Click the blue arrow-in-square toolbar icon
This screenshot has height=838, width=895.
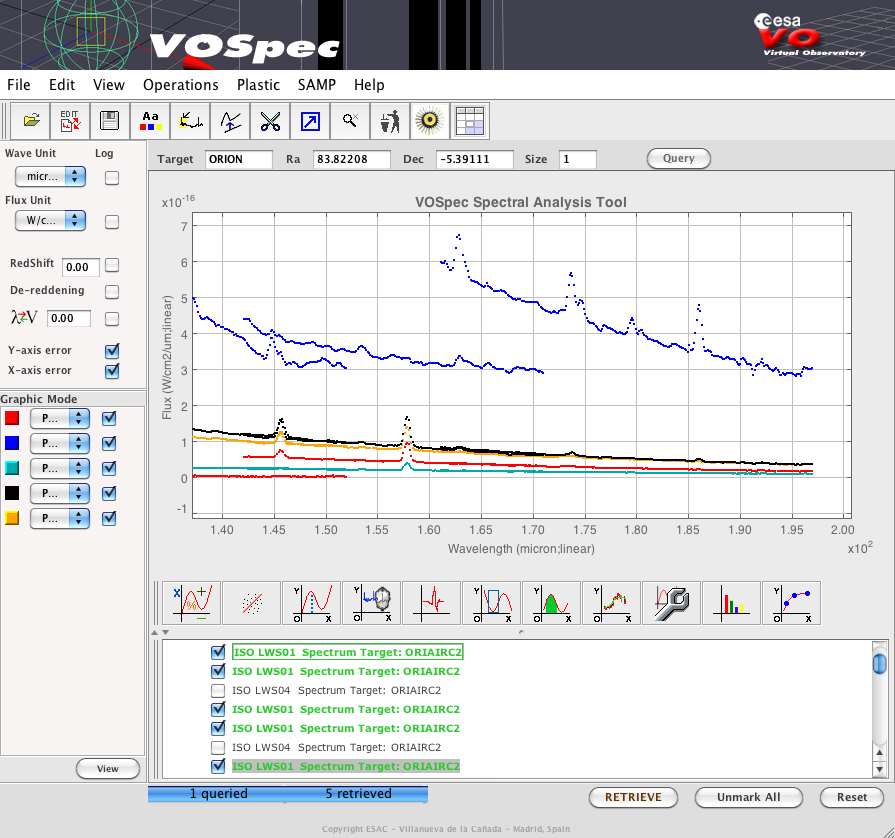[310, 121]
